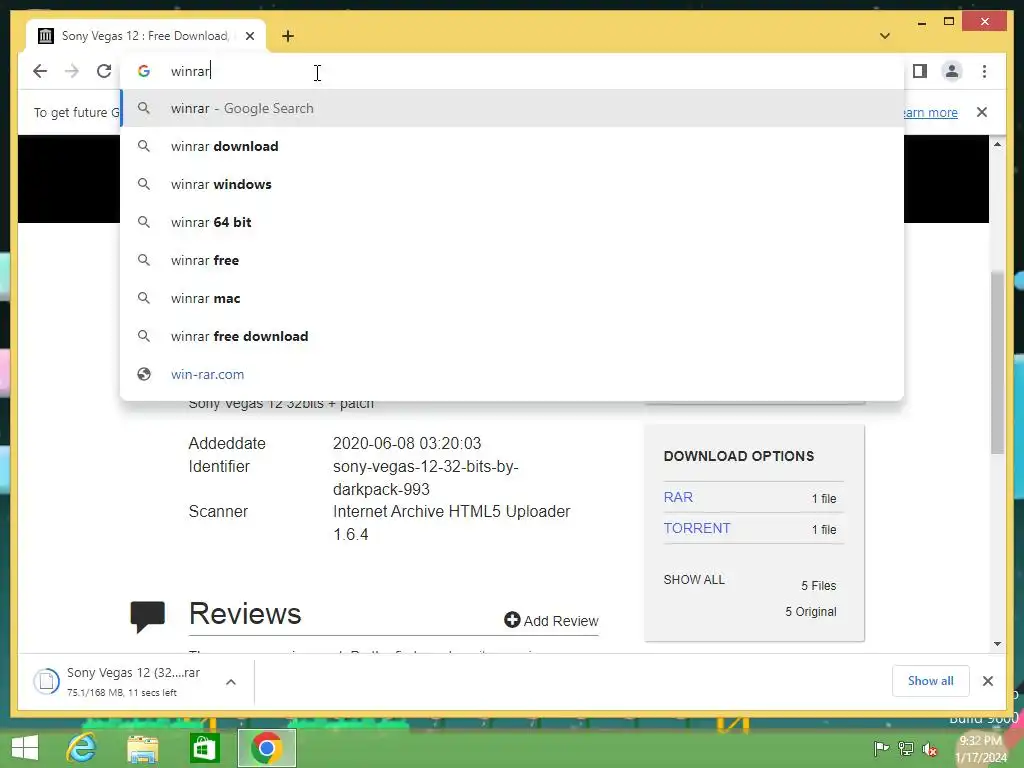The height and width of the screenshot is (768, 1024).
Task: Open Action Center flag icon
Action: coord(881,748)
